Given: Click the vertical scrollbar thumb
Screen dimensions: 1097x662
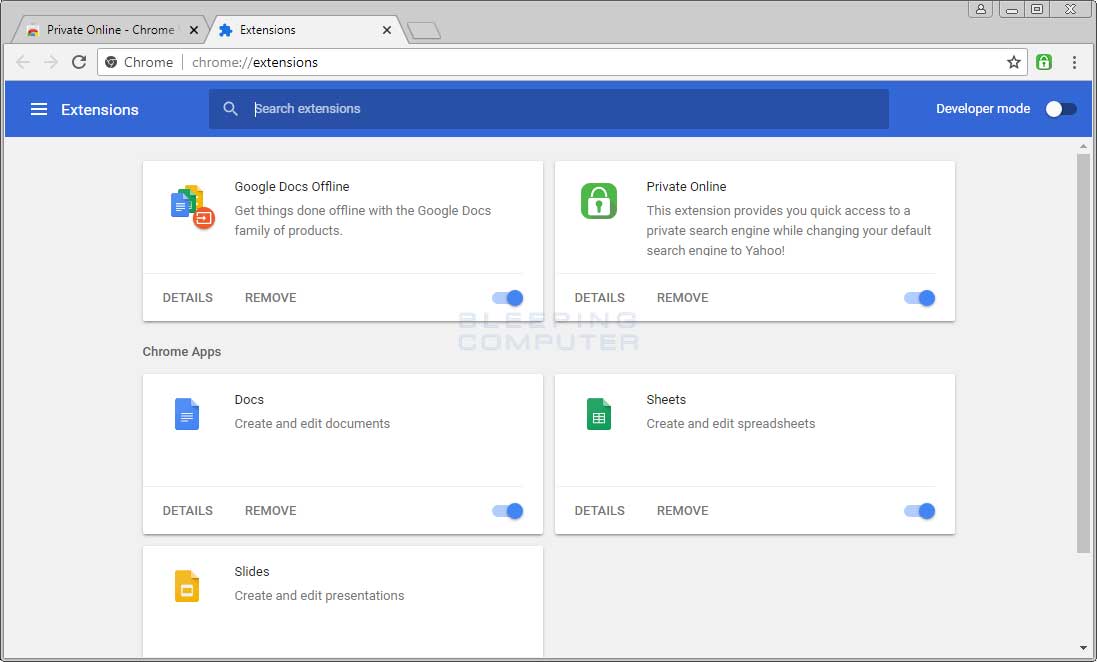Looking at the screenshot, I should [1083, 353].
